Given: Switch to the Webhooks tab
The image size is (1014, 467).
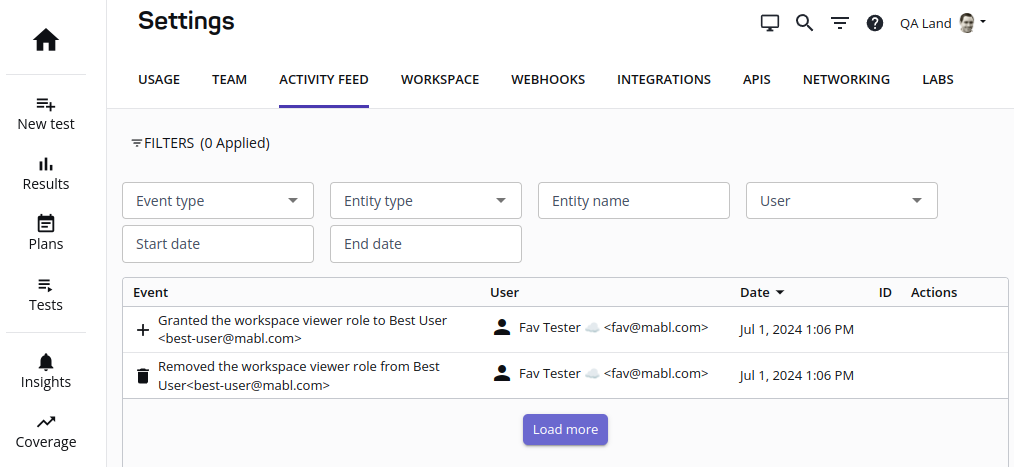Looking at the screenshot, I should pyautogui.click(x=548, y=80).
